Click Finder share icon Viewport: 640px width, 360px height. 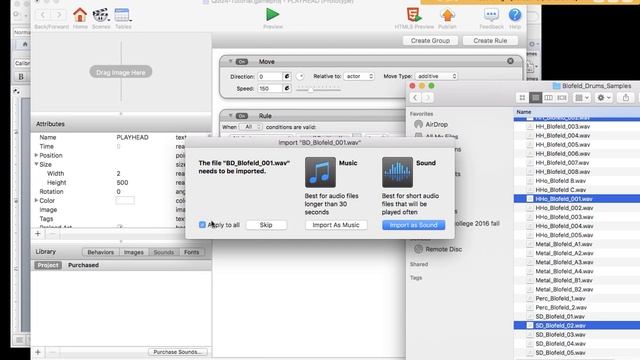625,98
